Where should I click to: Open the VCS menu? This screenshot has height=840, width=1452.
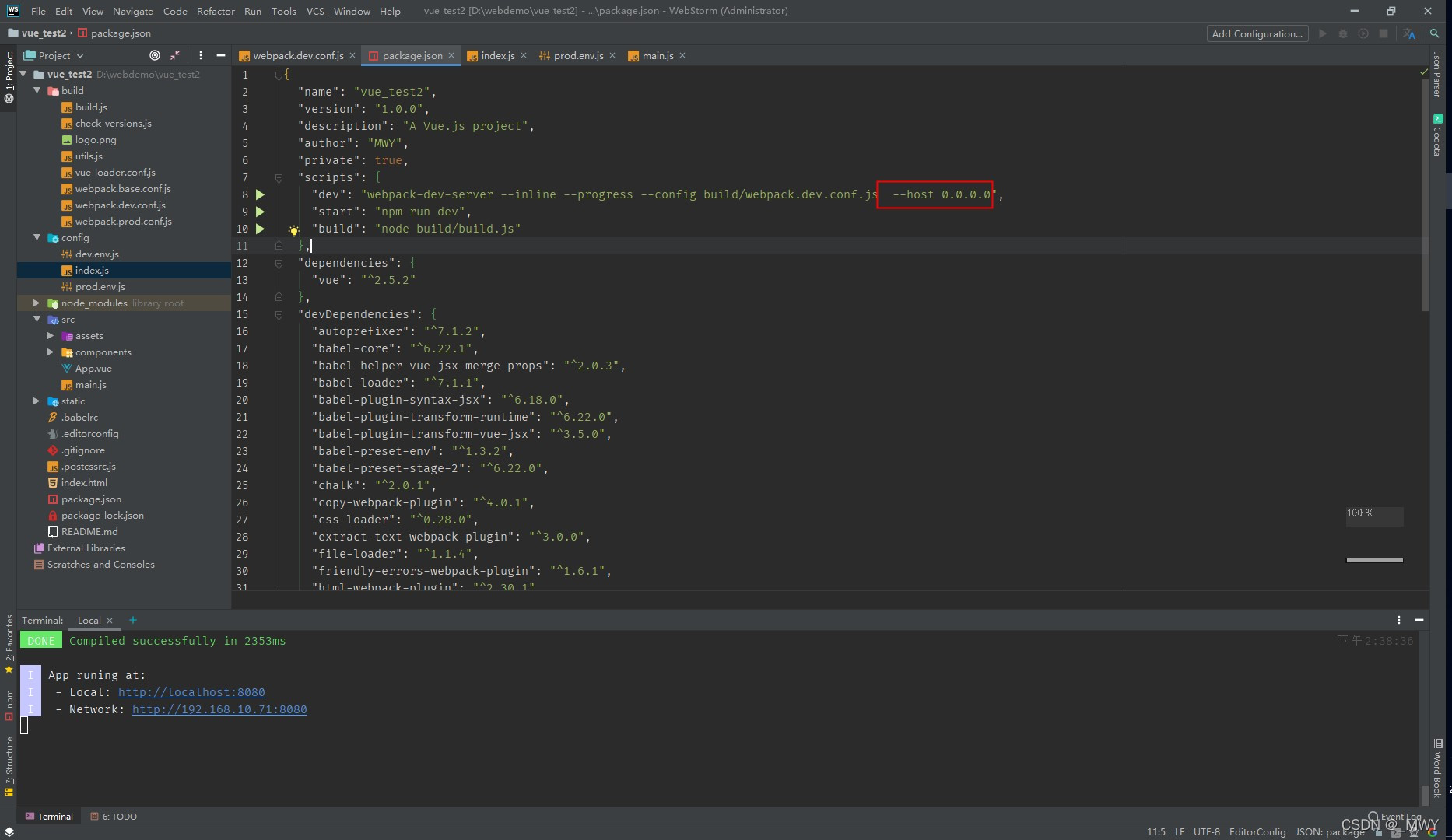click(314, 11)
